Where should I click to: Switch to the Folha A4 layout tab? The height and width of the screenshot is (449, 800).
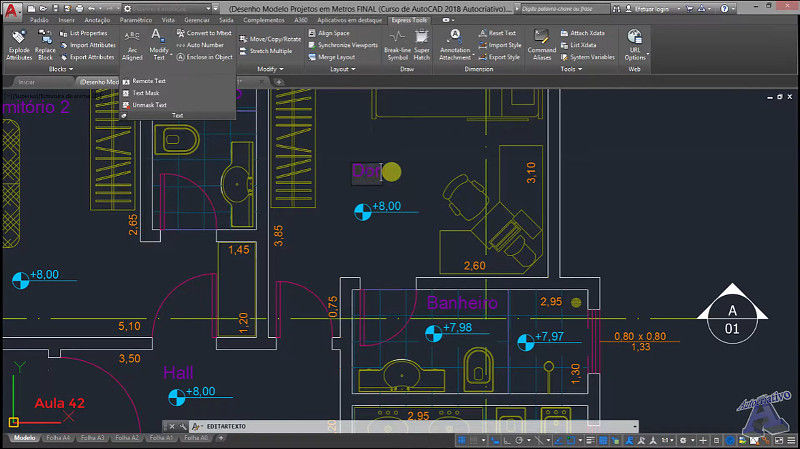pyautogui.click(x=58, y=438)
